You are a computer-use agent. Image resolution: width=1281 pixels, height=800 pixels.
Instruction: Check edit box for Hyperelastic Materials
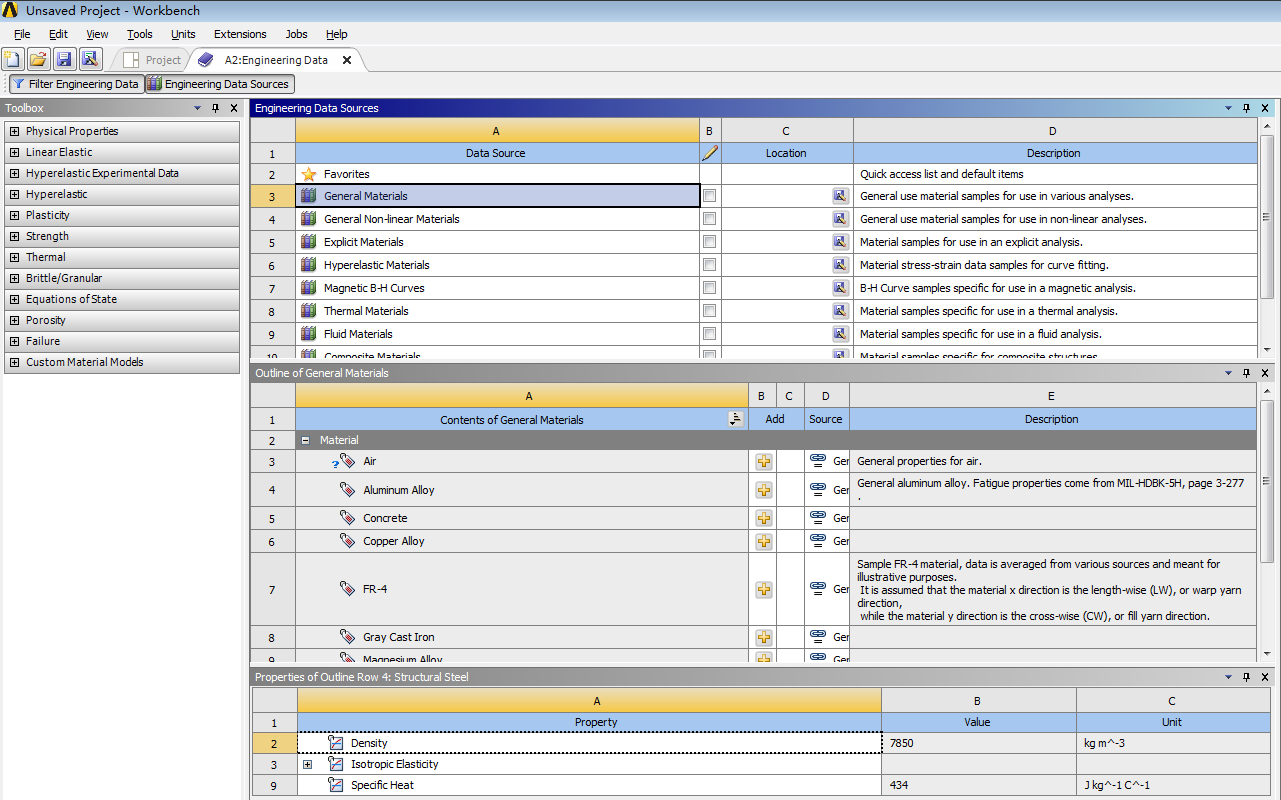pyautogui.click(x=710, y=265)
